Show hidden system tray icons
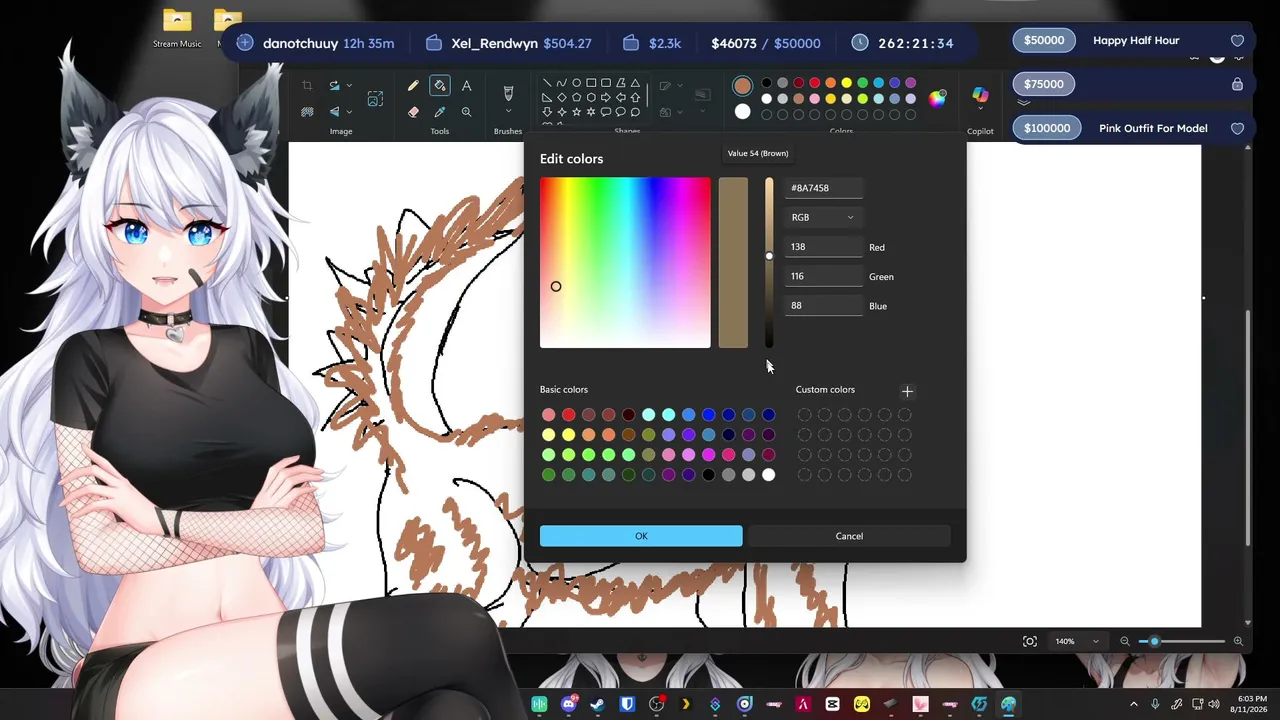The width and height of the screenshot is (1280, 720). (x=1133, y=704)
